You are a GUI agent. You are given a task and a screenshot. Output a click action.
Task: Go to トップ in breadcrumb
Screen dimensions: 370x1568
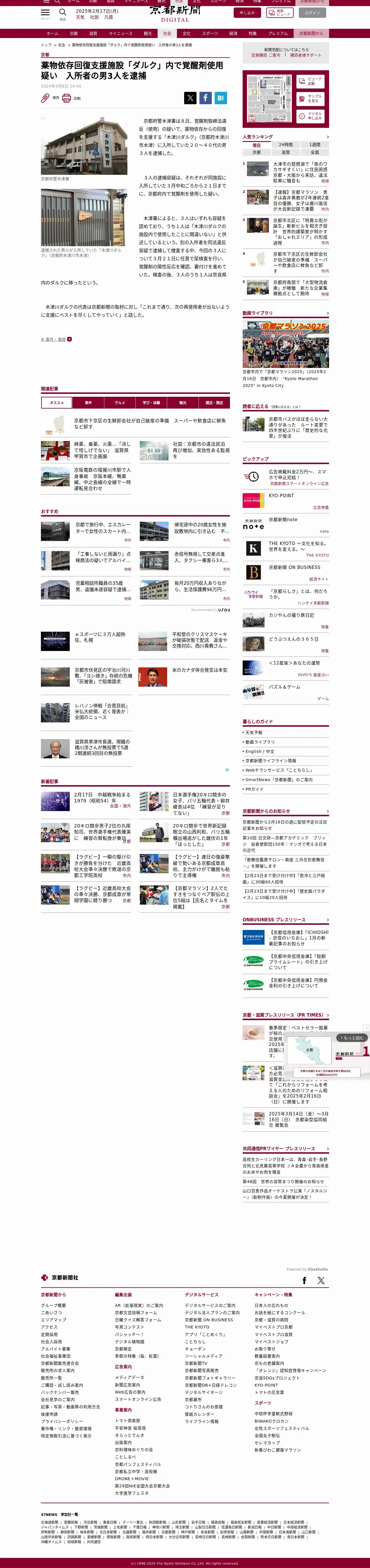coord(46,45)
